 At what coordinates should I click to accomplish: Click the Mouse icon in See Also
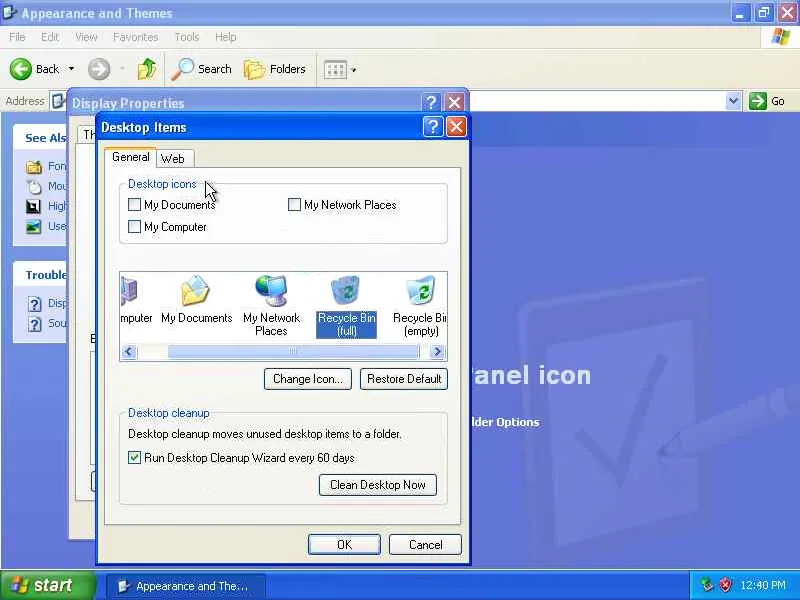coord(34,187)
